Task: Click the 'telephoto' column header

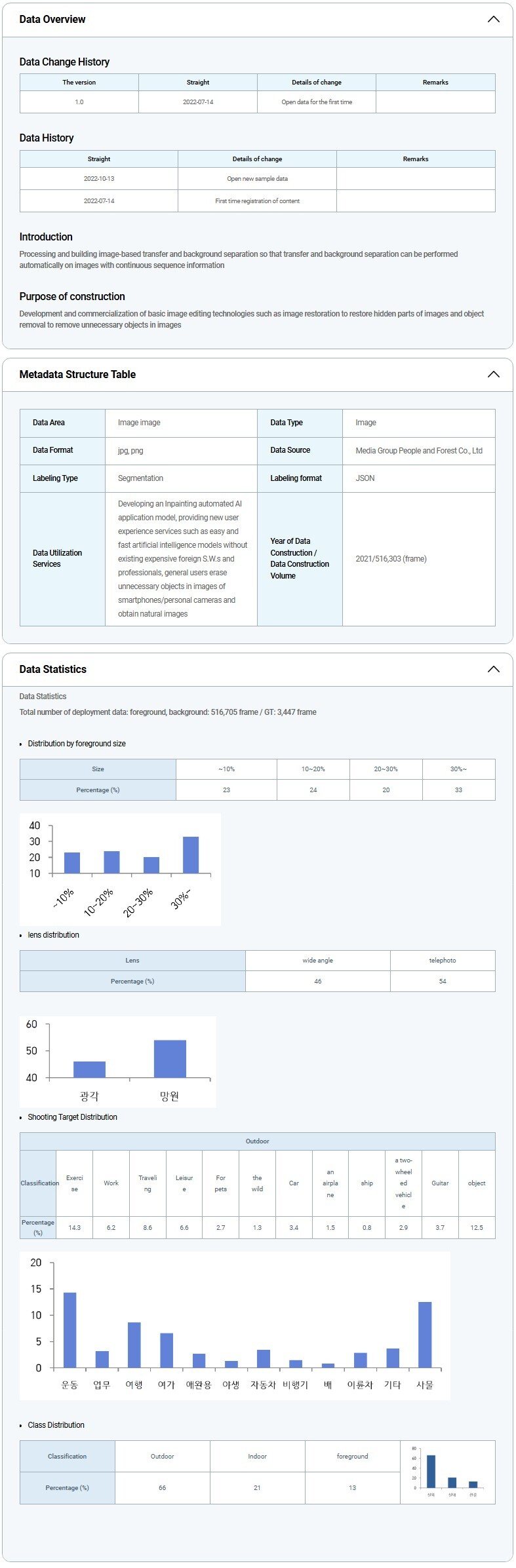Action: coord(443,961)
